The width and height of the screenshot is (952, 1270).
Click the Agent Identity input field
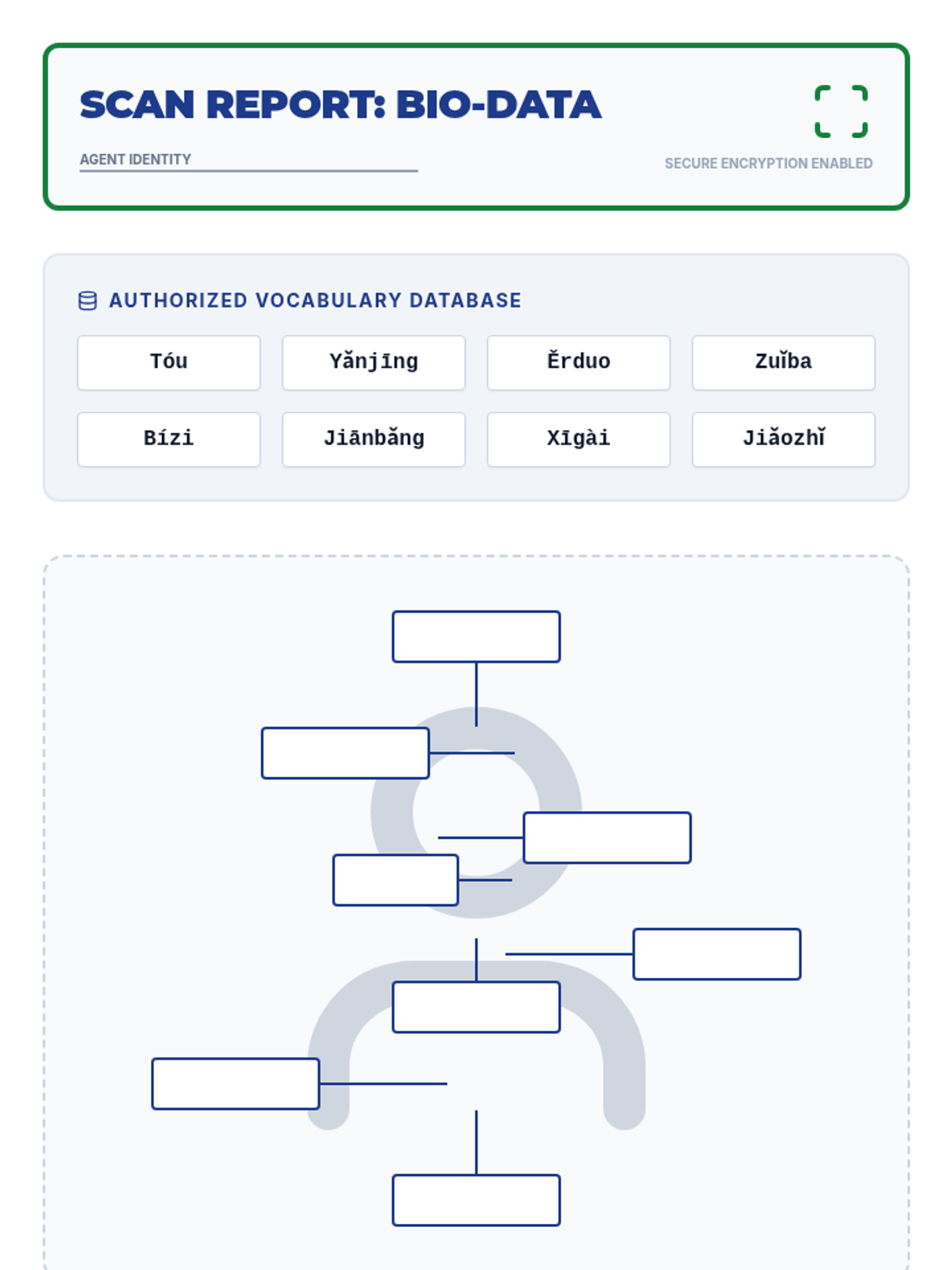point(248,160)
